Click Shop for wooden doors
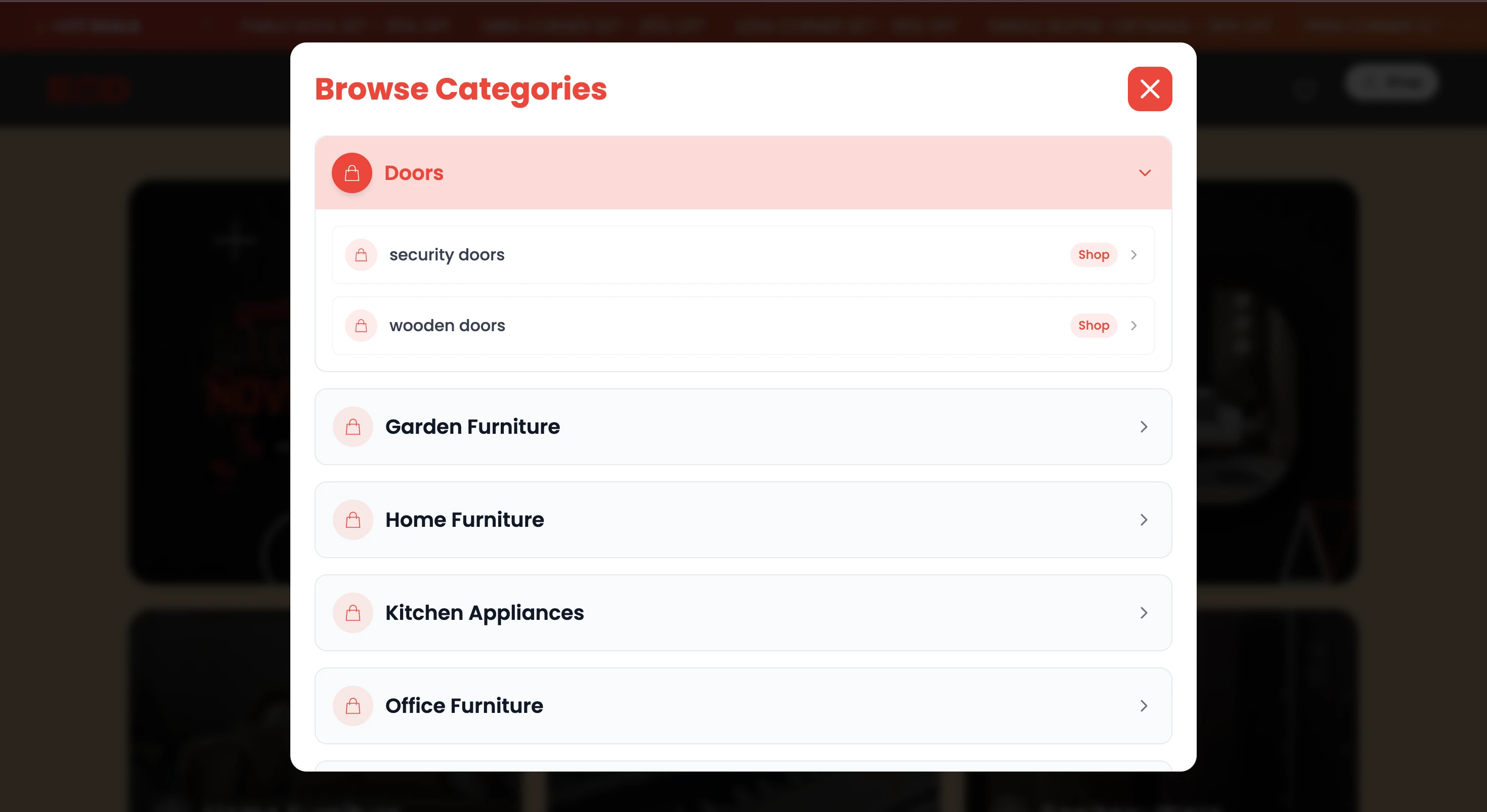The height and width of the screenshot is (812, 1487). [x=1094, y=325]
